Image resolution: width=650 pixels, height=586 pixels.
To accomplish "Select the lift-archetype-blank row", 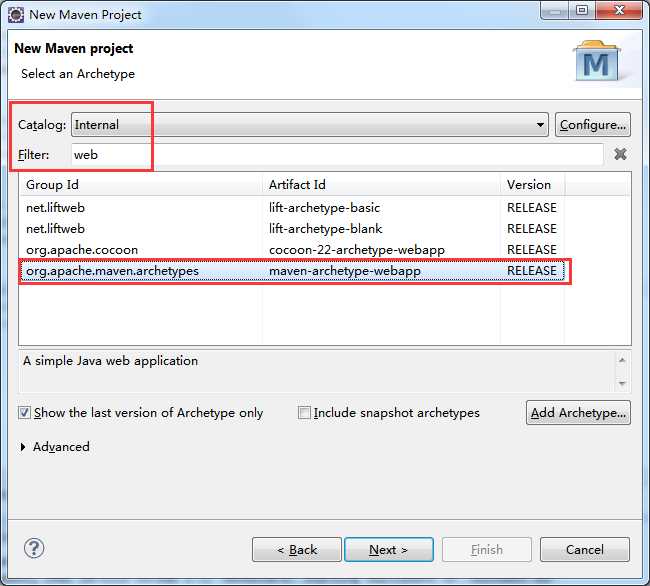I will pyautogui.click(x=292, y=229).
